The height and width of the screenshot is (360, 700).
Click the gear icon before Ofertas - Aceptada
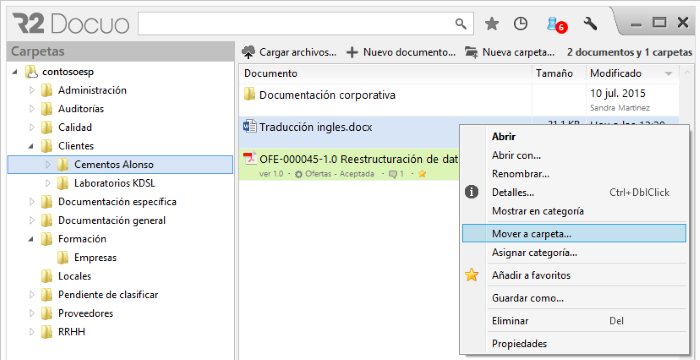[x=299, y=174]
